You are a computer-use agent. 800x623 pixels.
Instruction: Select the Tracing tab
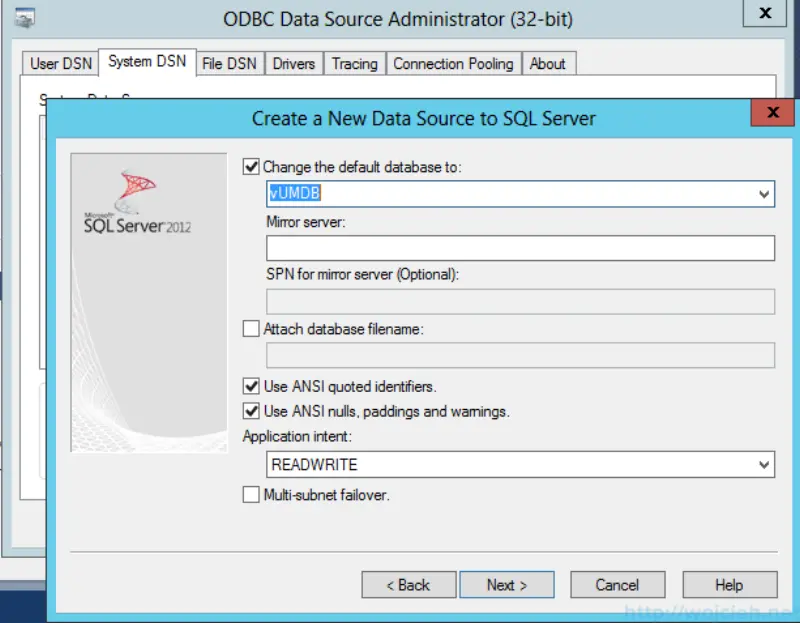click(355, 62)
